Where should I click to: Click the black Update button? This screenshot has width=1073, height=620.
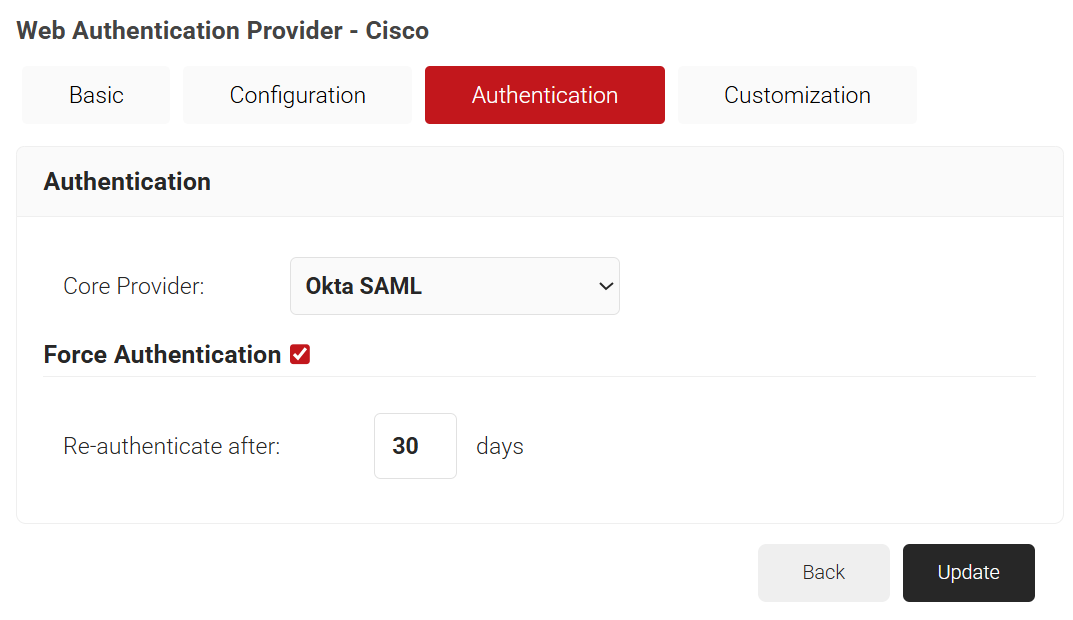pyautogui.click(x=968, y=573)
